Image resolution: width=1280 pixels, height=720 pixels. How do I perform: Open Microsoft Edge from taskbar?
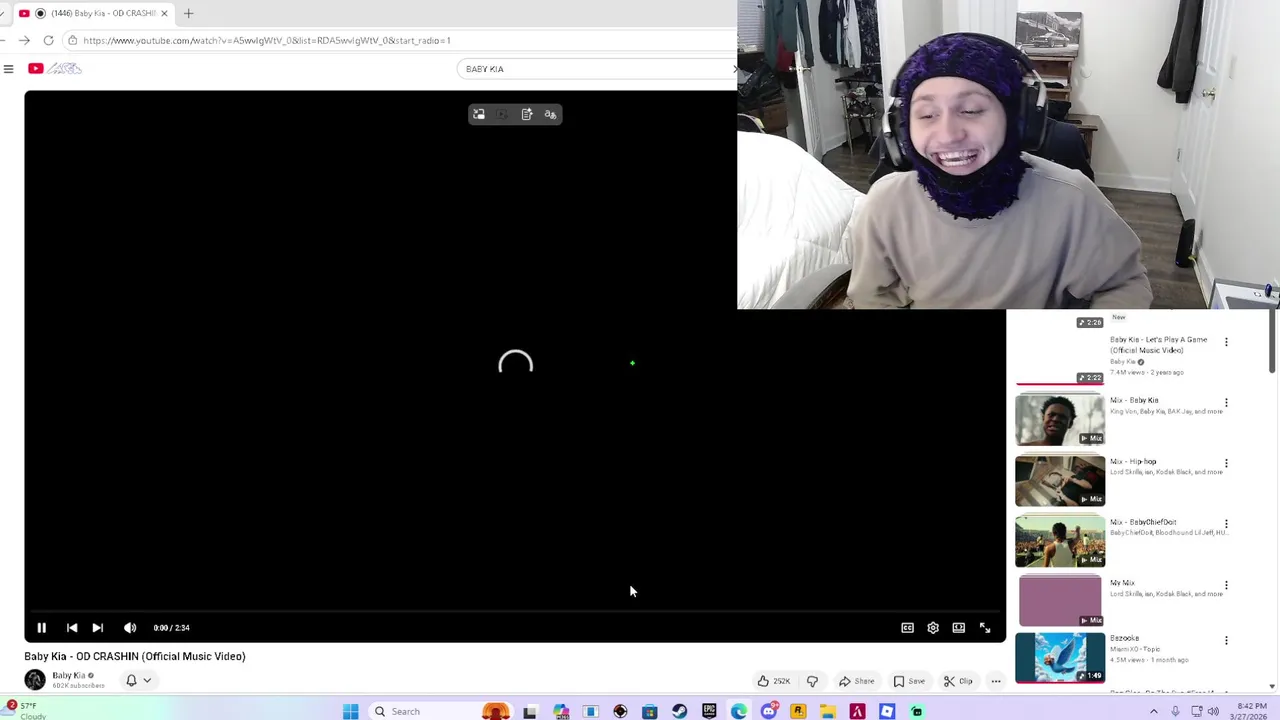739,711
